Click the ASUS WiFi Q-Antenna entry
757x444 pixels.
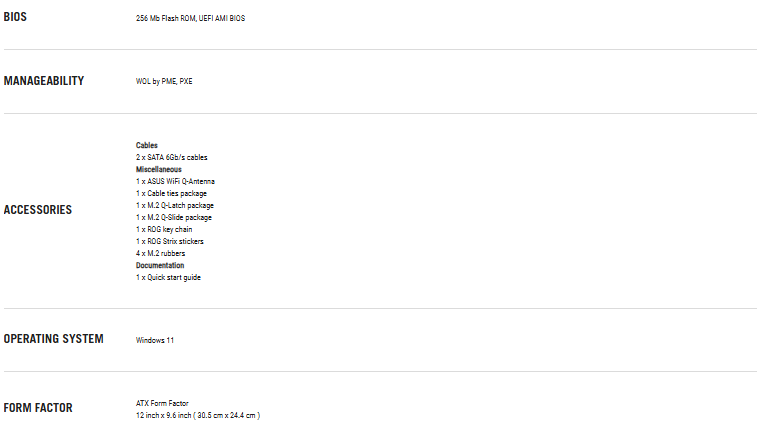(175, 181)
